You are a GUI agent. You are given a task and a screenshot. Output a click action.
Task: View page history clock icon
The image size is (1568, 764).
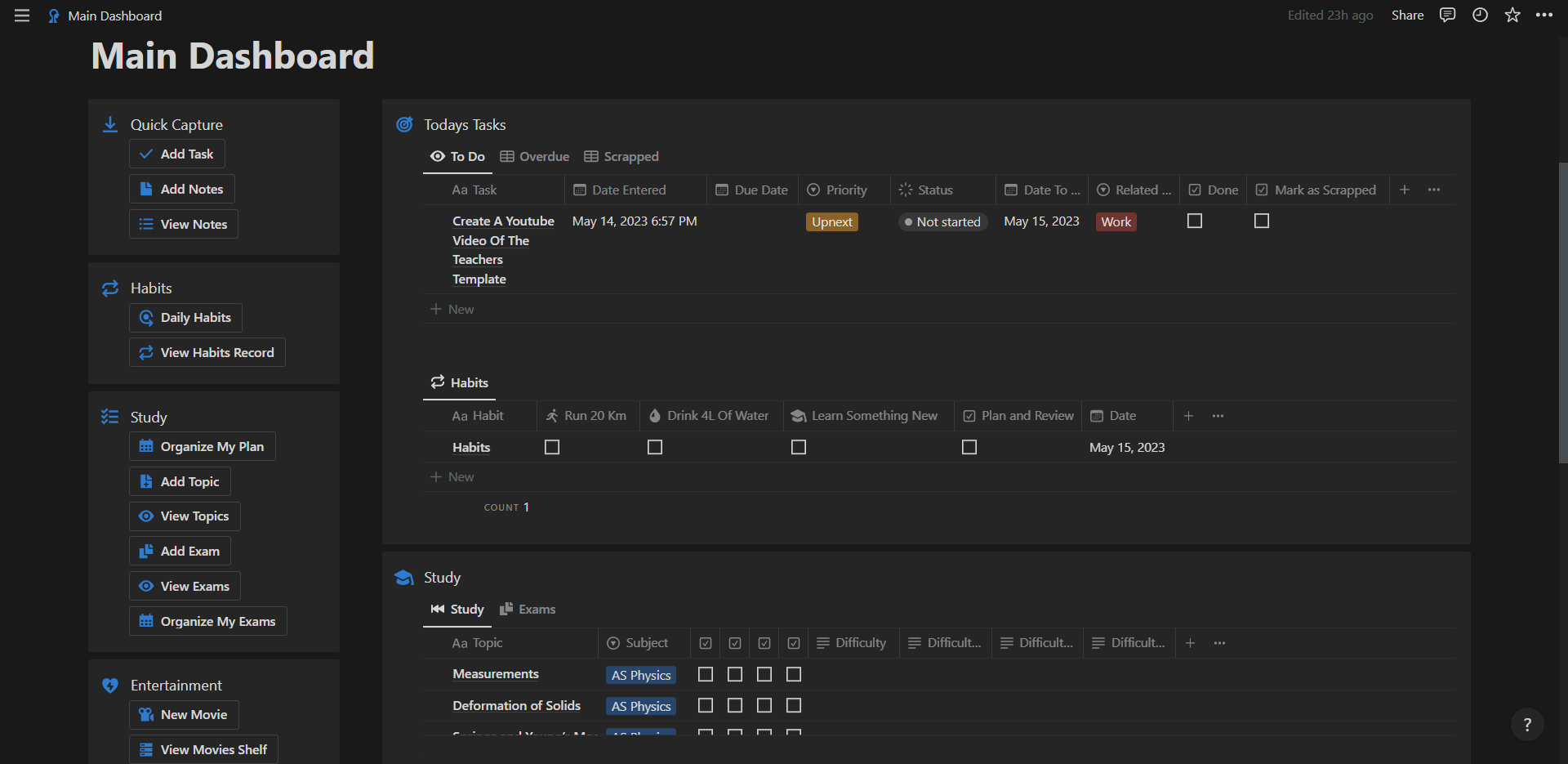coord(1480,15)
